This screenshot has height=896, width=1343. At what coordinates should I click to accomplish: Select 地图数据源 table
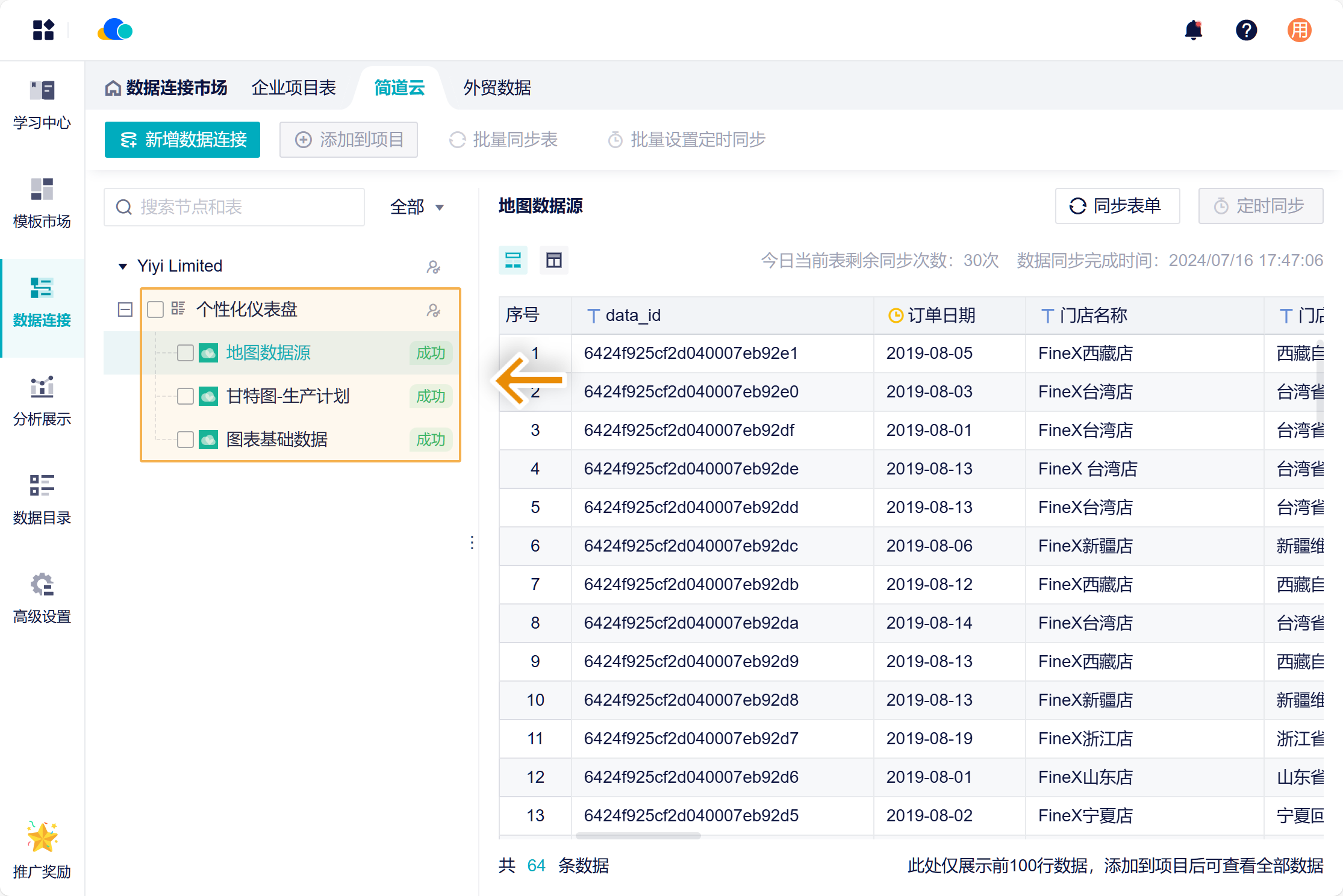[x=269, y=353]
